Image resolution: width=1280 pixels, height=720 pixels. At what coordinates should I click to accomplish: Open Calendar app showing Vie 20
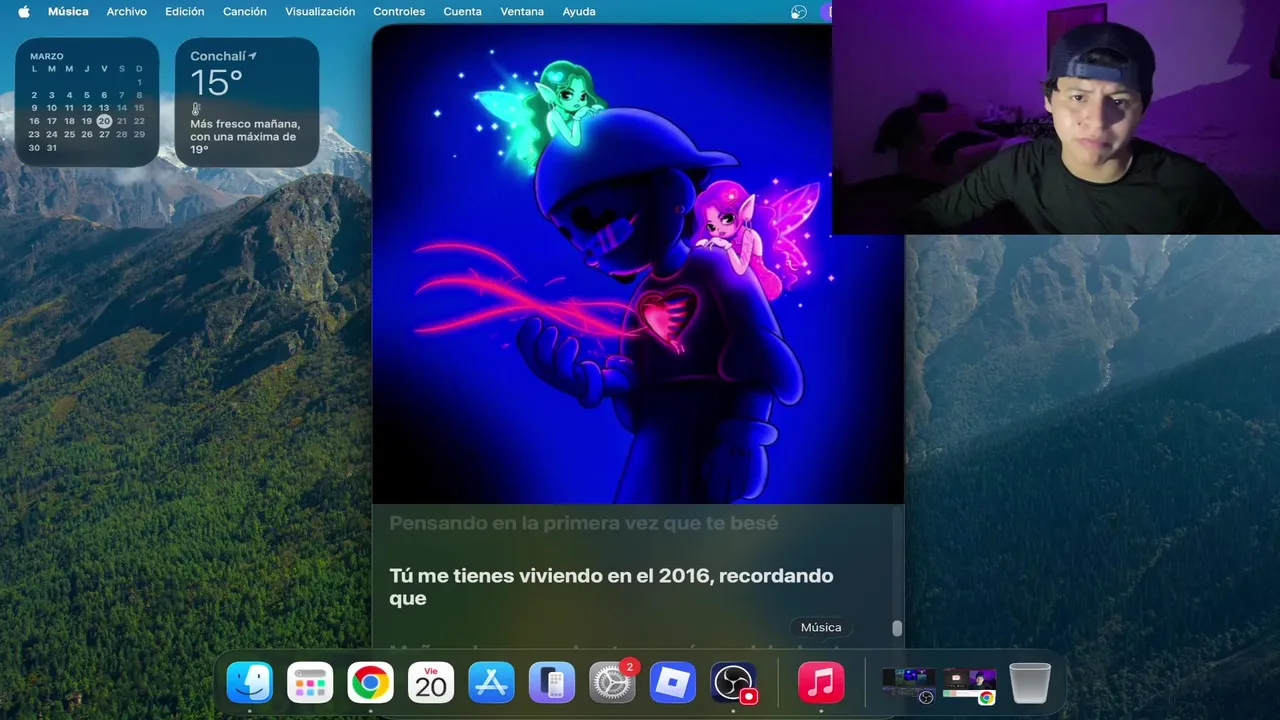coord(431,684)
